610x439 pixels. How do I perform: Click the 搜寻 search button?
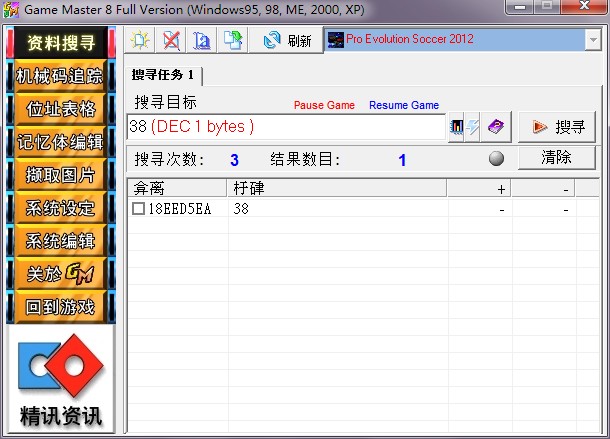557,127
